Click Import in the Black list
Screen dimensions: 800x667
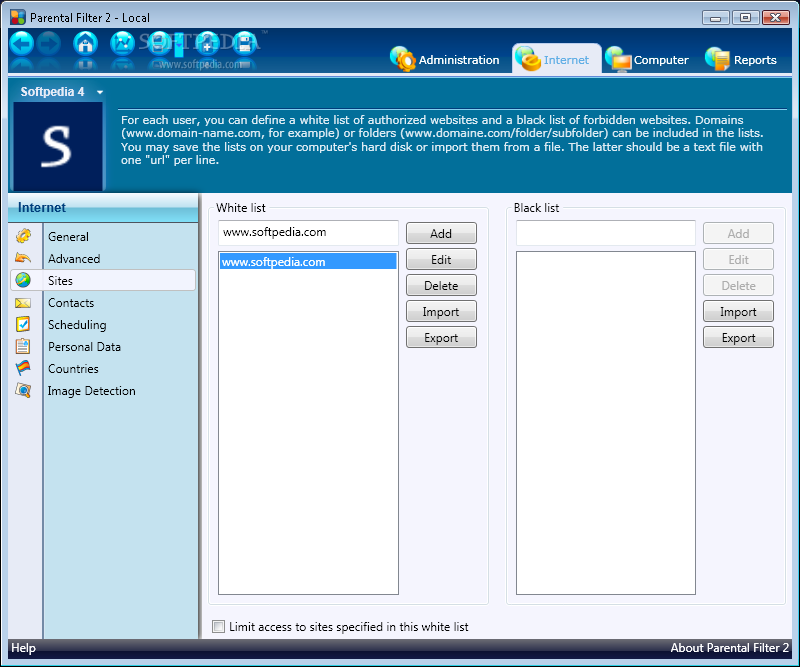(738, 311)
